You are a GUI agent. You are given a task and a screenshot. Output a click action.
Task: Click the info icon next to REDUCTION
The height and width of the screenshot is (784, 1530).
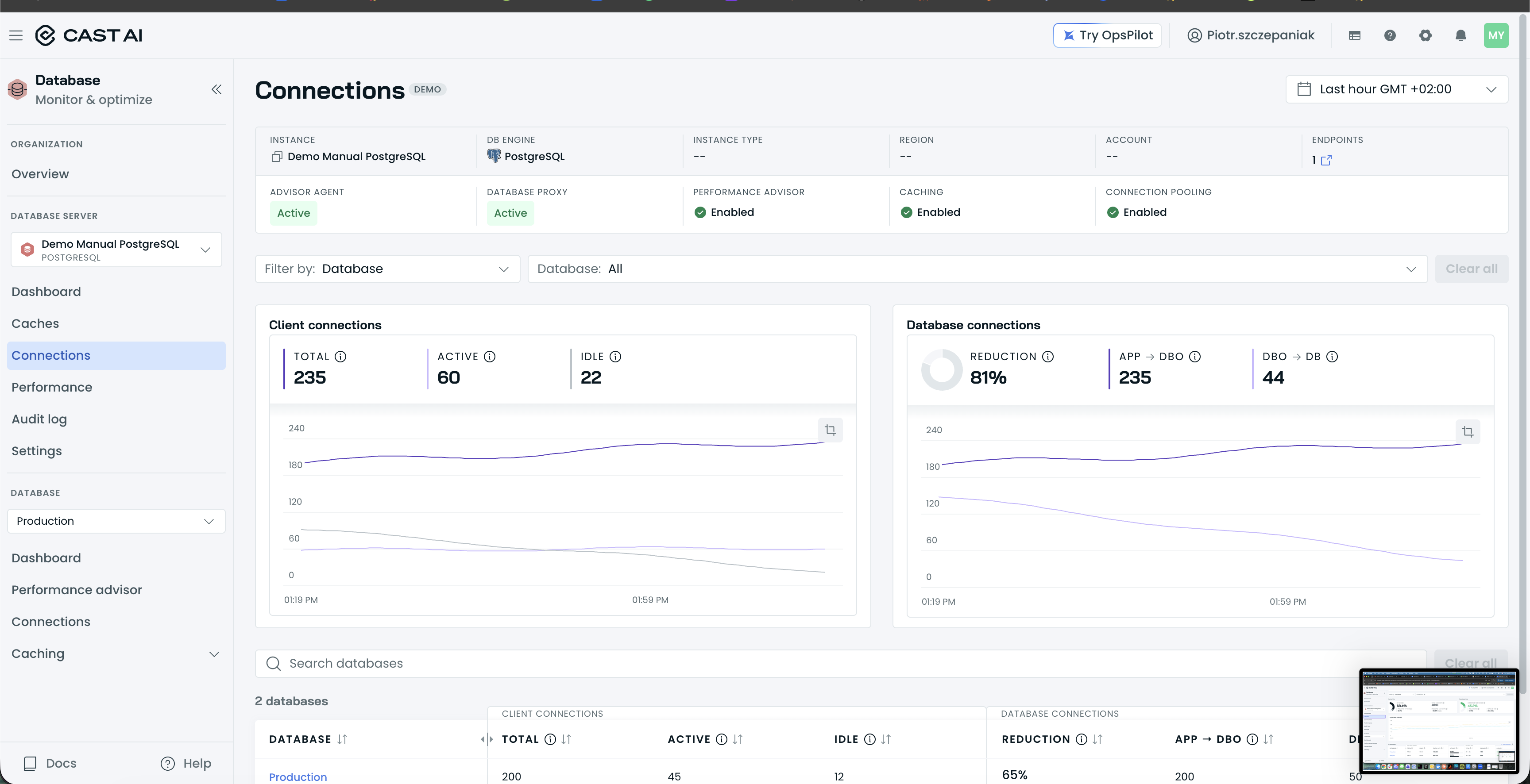point(1048,357)
